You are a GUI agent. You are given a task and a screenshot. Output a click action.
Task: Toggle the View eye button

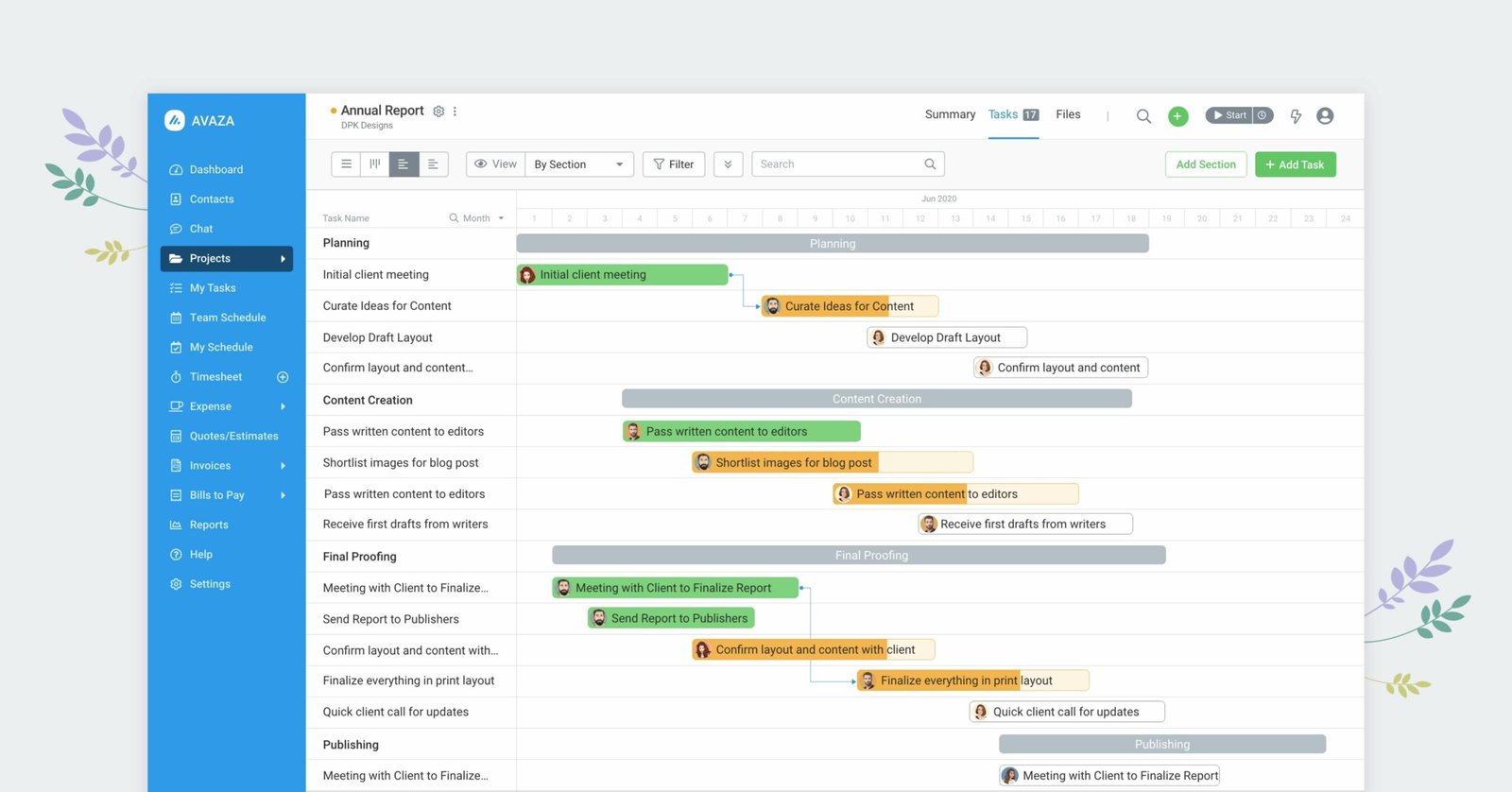pyautogui.click(x=495, y=164)
